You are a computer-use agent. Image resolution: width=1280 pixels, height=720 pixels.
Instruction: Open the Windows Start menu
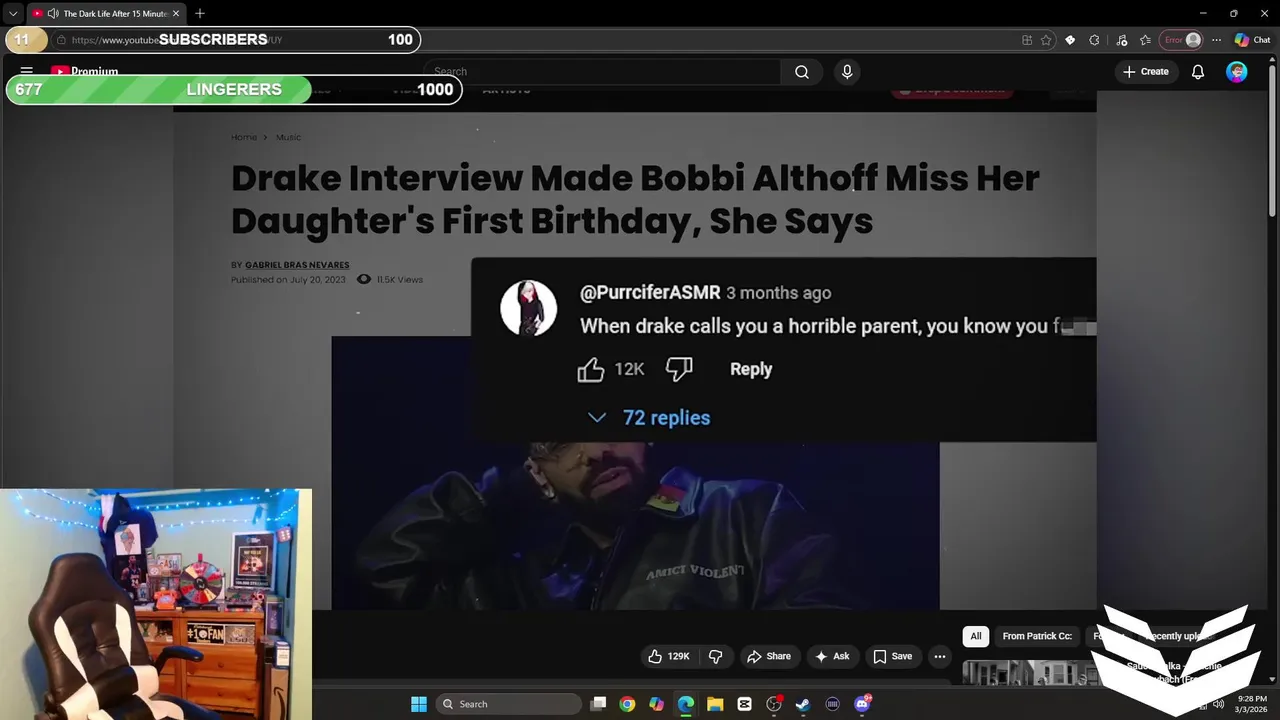coord(419,704)
